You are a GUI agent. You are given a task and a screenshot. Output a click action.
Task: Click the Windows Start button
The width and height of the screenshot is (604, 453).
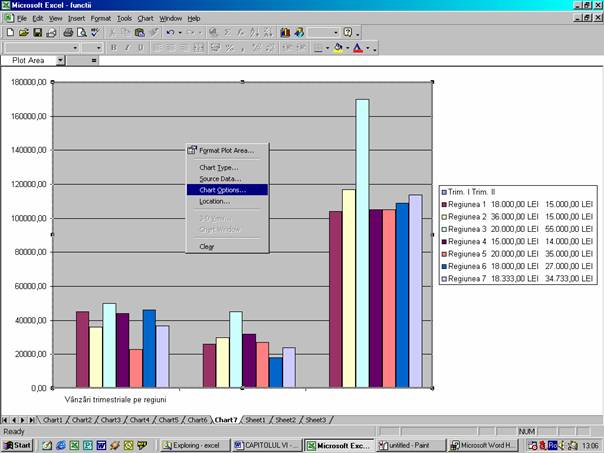tap(18, 445)
